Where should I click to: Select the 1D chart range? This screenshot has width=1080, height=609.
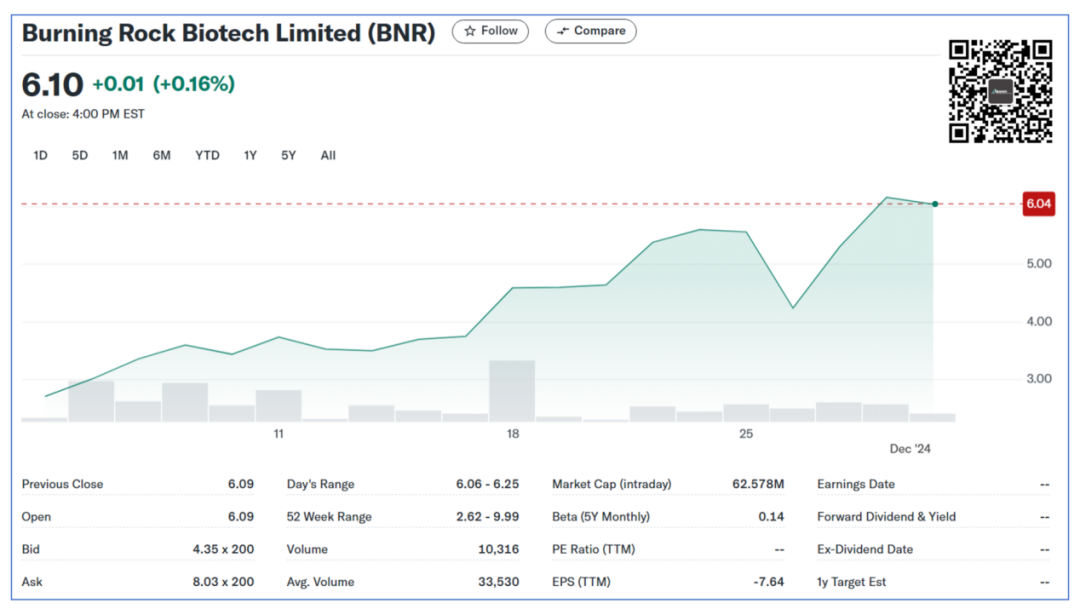[x=40, y=155]
